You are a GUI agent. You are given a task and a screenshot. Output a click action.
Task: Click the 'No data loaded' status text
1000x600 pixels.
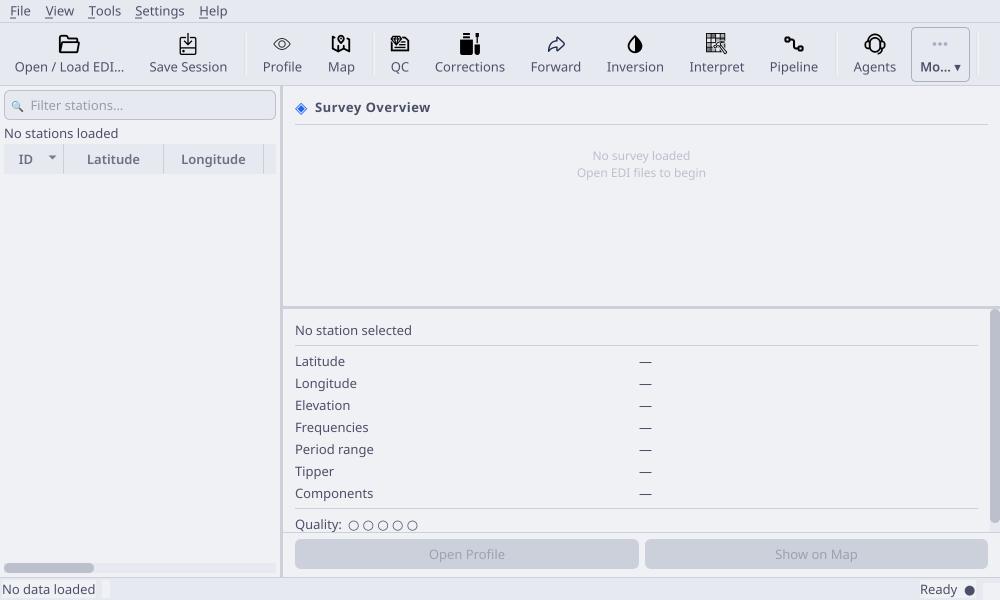tap(49, 590)
